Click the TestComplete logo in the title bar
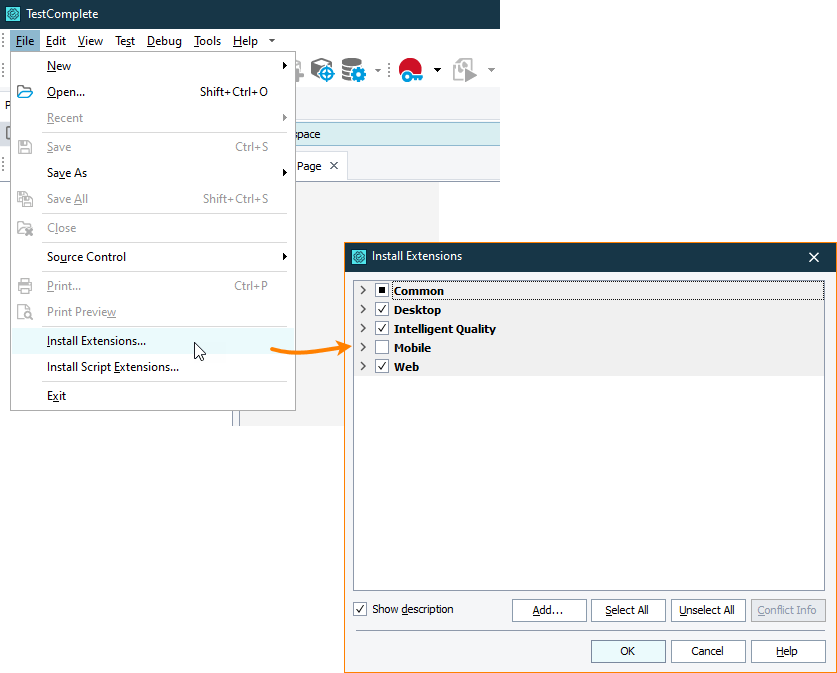Screen dimensions: 837x673 tap(13, 14)
